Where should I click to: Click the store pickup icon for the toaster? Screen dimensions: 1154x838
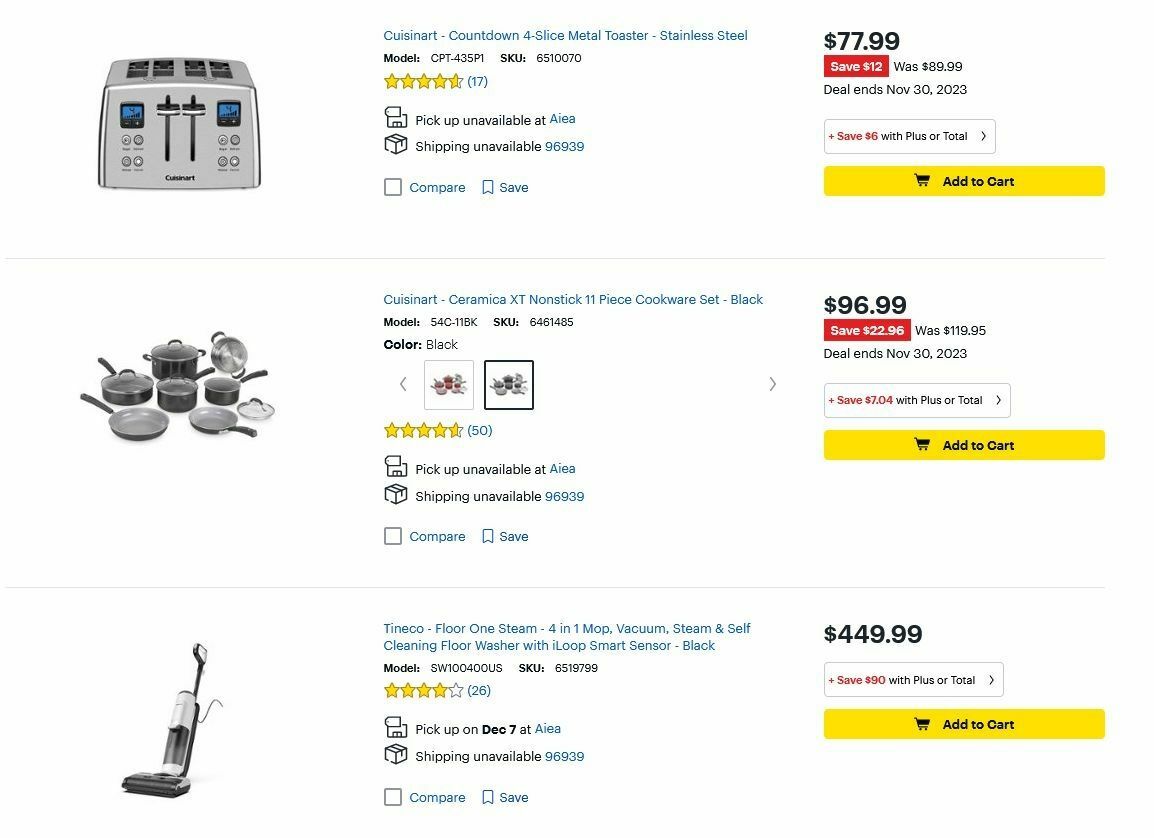point(395,116)
